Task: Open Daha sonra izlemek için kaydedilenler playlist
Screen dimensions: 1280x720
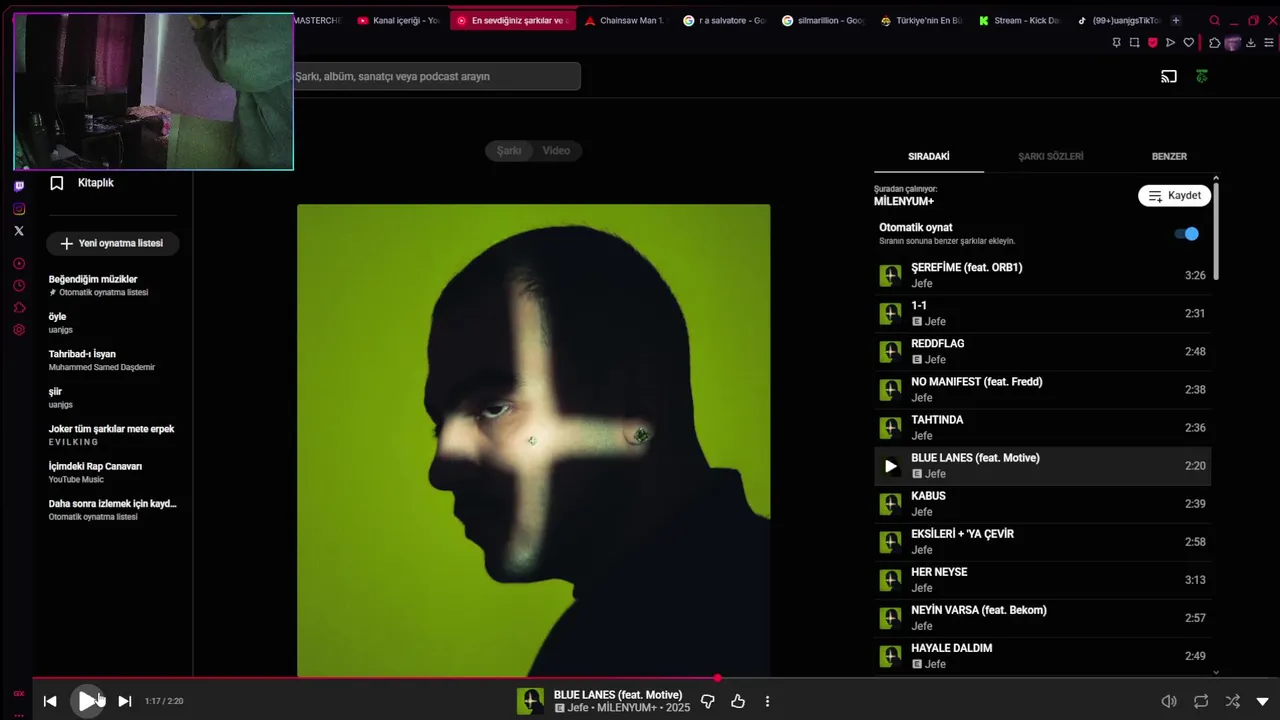Action: tap(112, 510)
